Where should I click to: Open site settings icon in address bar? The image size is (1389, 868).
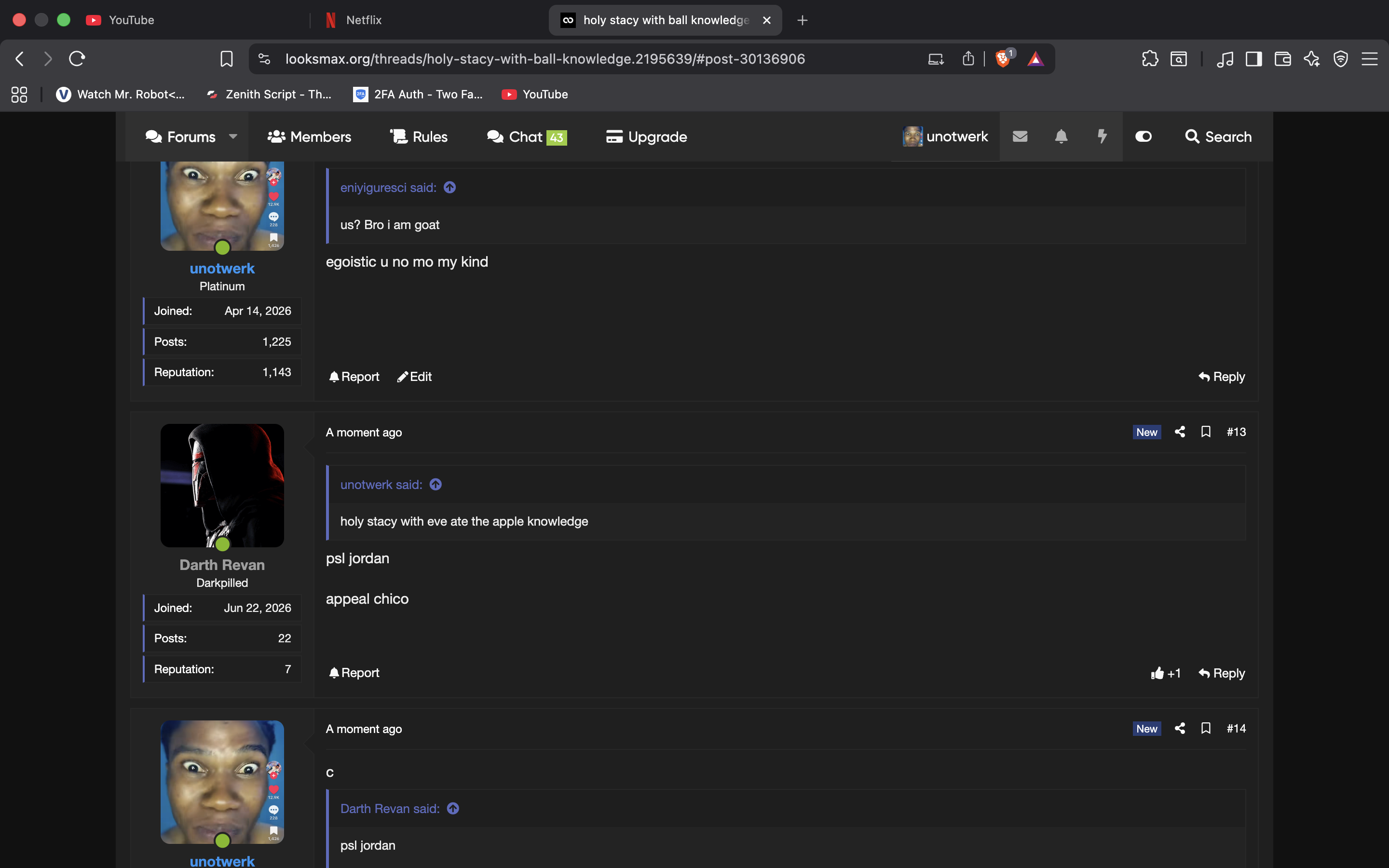click(x=264, y=58)
